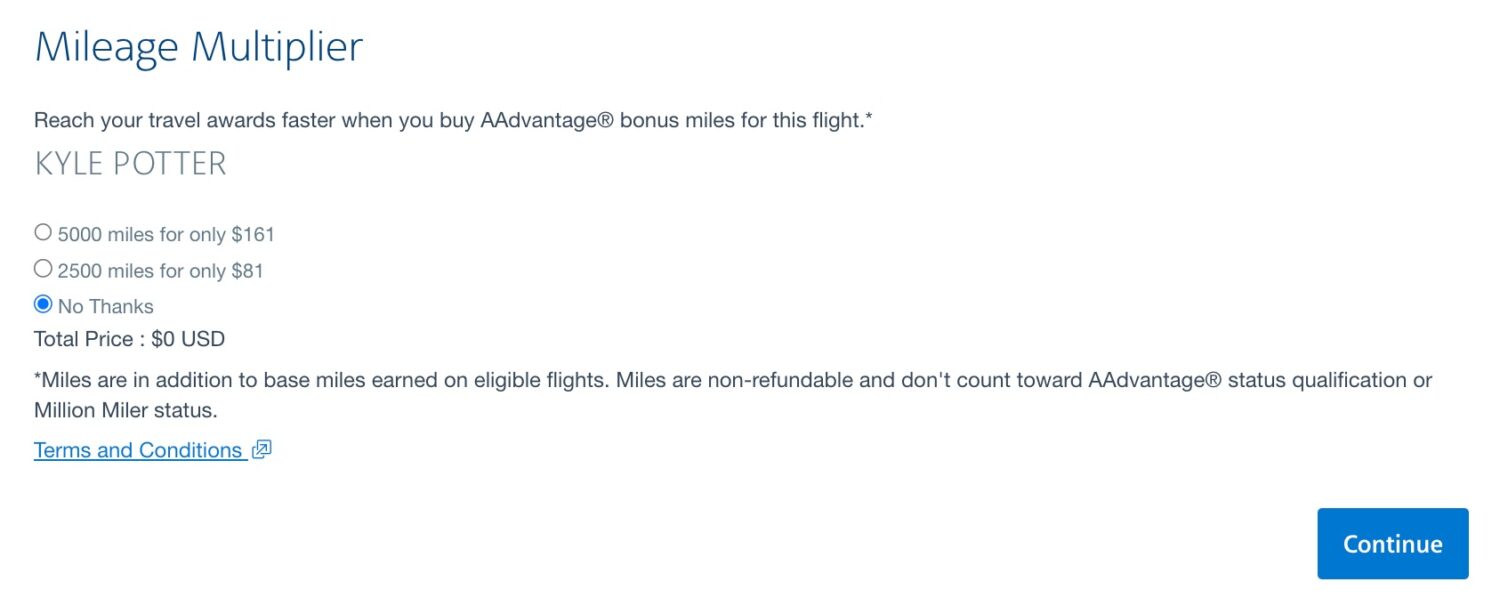Click the underlined Terms and Conditions text
This screenshot has width=1500, height=614.
pos(138,450)
